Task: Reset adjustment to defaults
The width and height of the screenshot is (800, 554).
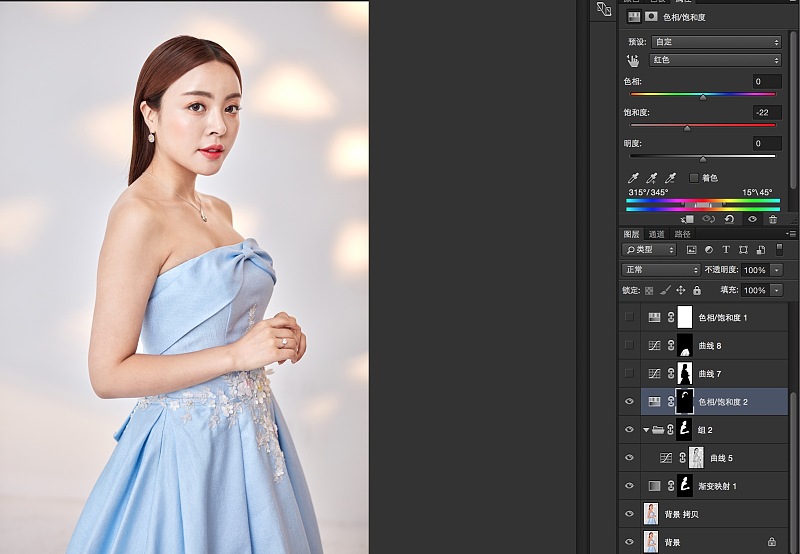Action: click(730, 219)
